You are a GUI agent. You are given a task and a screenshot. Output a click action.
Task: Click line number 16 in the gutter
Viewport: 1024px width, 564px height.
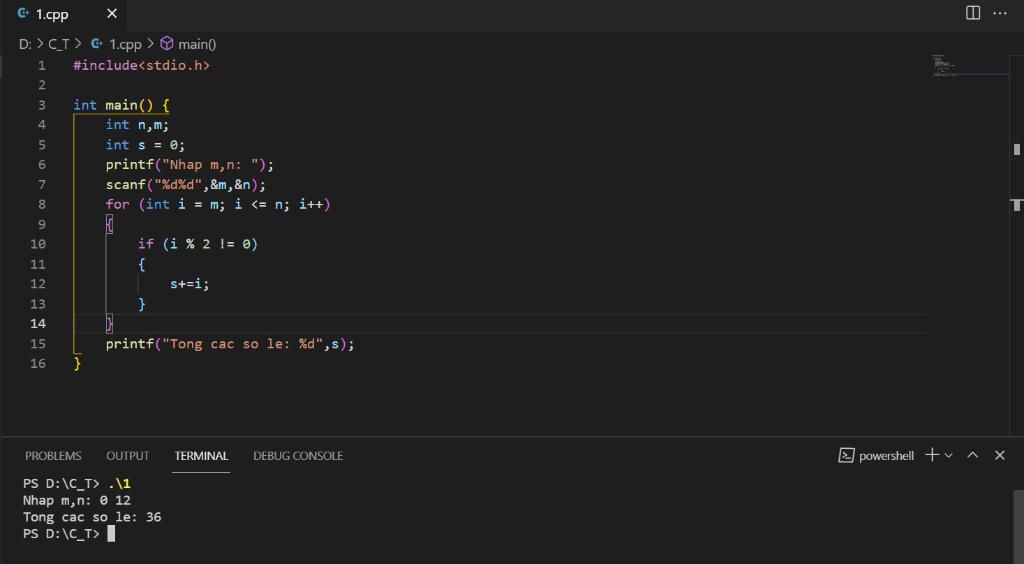[x=38, y=364]
